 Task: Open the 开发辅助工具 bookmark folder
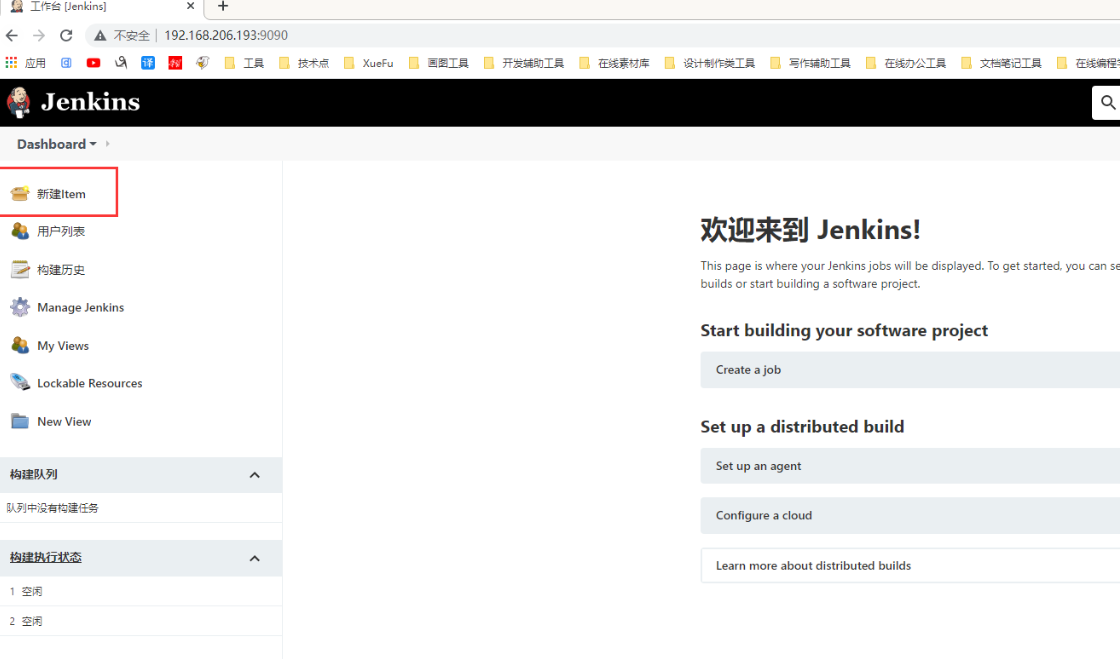pyautogui.click(x=524, y=63)
